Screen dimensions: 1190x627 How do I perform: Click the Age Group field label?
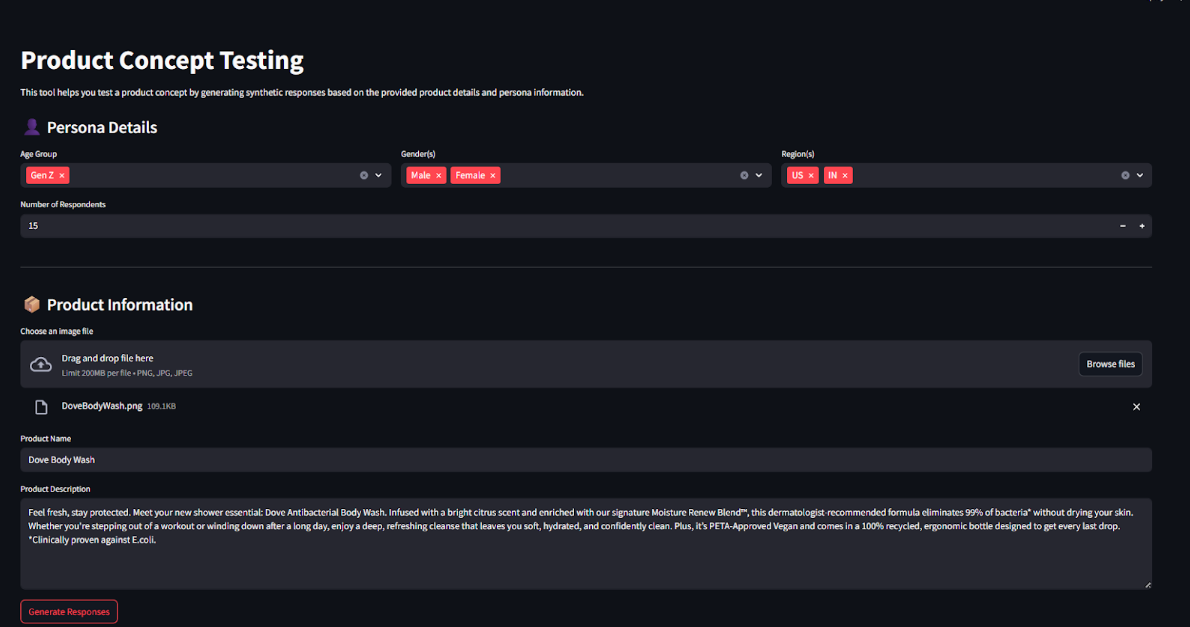click(x=39, y=154)
